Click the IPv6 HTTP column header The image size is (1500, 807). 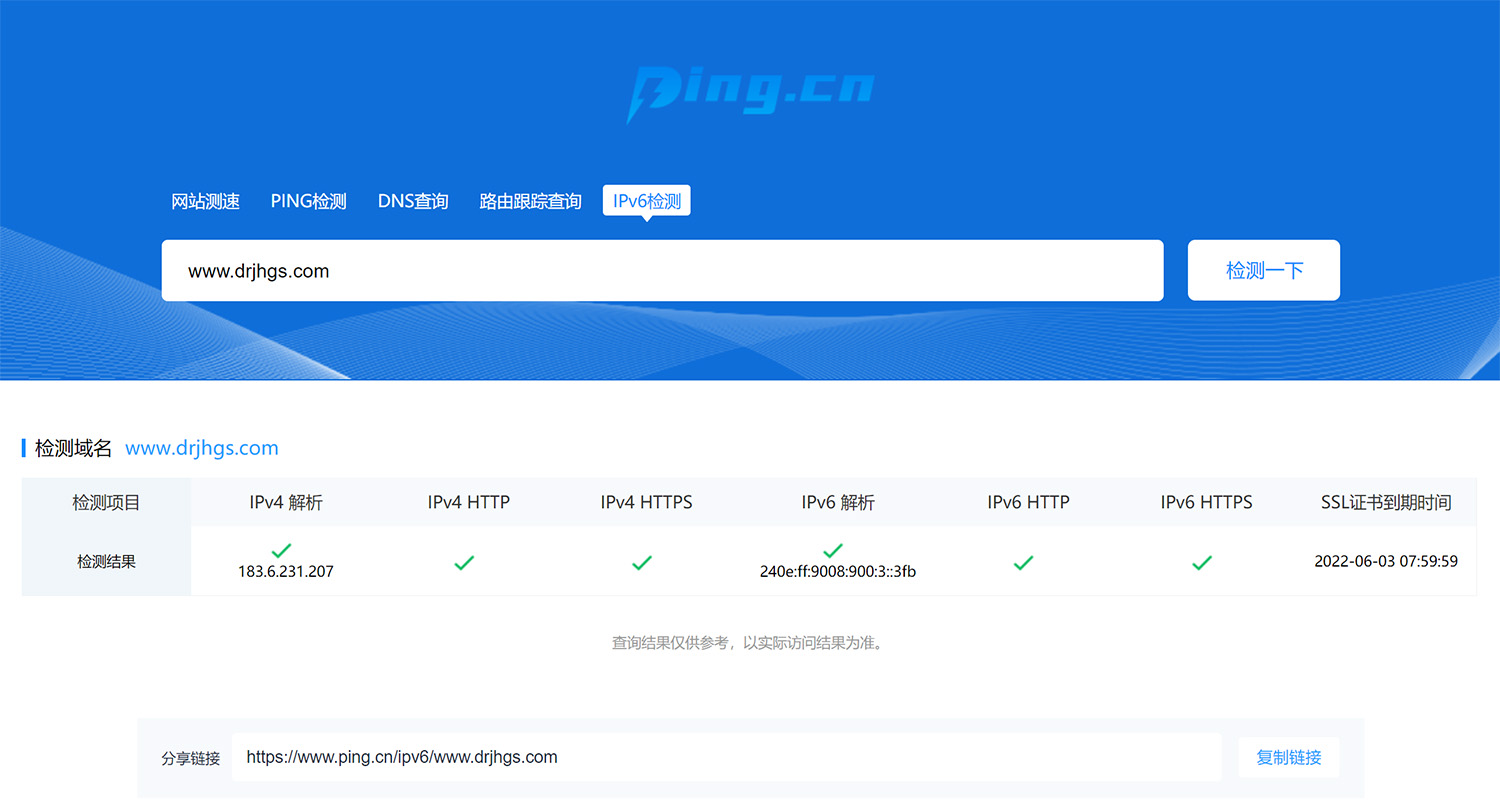(x=1028, y=502)
